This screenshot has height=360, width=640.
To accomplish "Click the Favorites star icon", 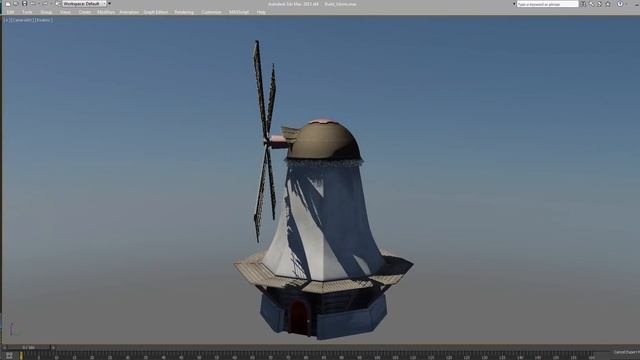I will click(x=608, y=4).
